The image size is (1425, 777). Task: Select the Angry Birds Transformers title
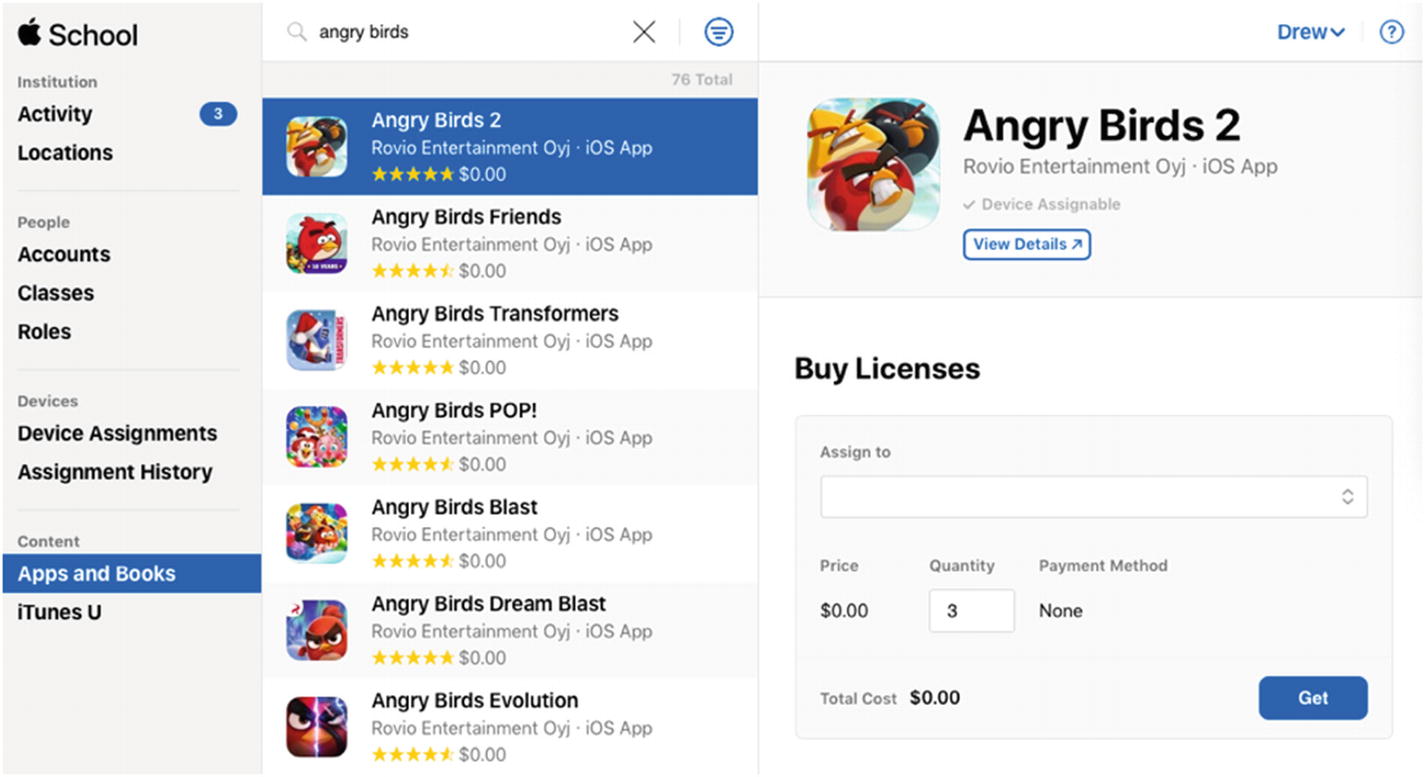495,314
